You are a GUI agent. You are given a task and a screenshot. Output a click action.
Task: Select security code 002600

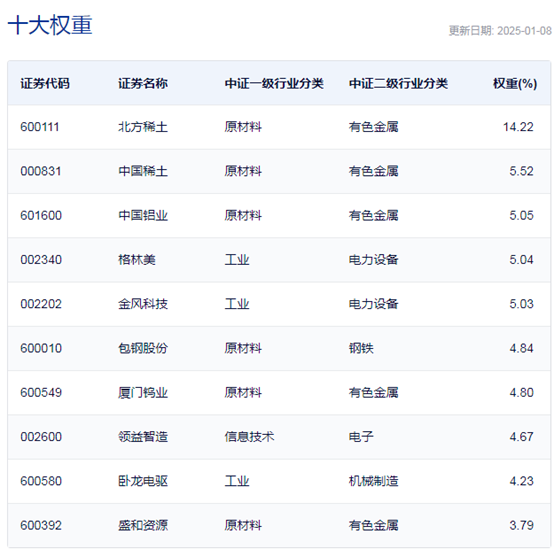tap(41, 437)
